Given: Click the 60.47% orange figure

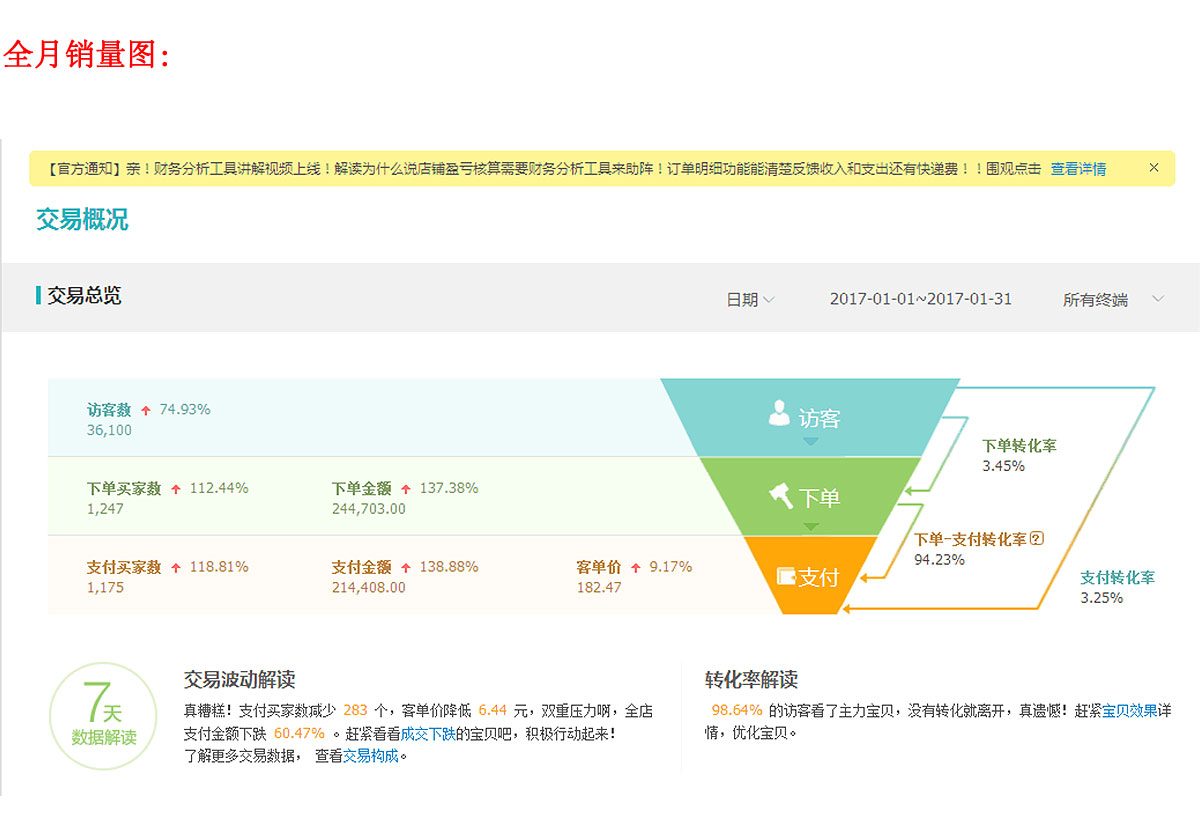Looking at the screenshot, I should pos(299,733).
